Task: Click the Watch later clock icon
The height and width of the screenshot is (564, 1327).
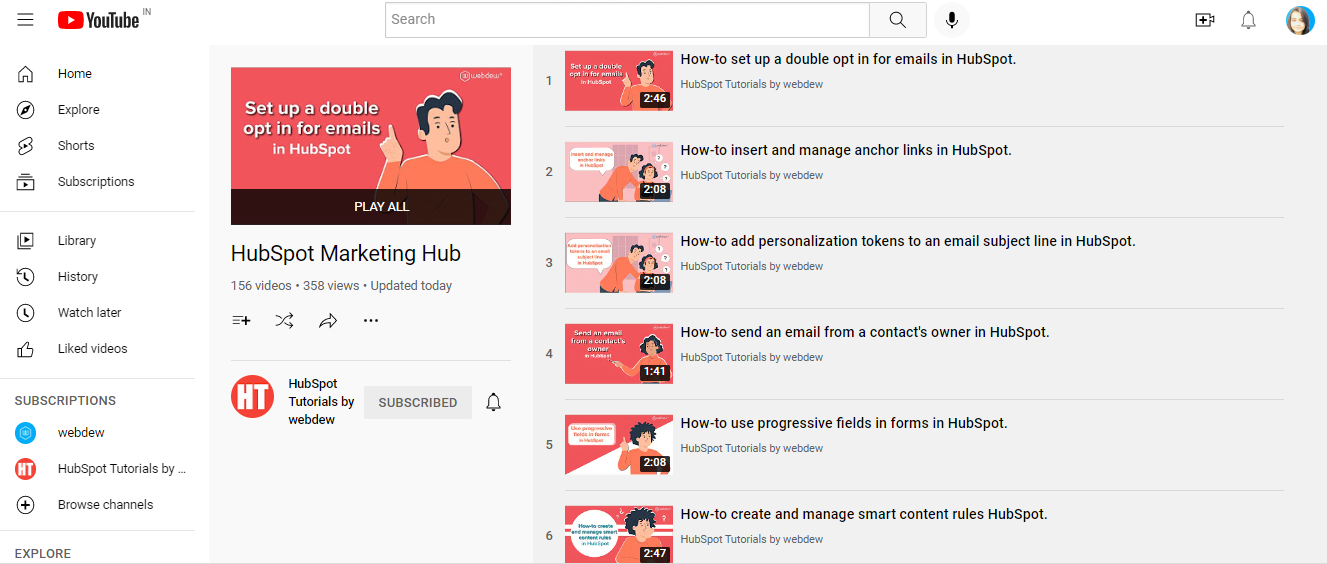Action: tap(25, 313)
